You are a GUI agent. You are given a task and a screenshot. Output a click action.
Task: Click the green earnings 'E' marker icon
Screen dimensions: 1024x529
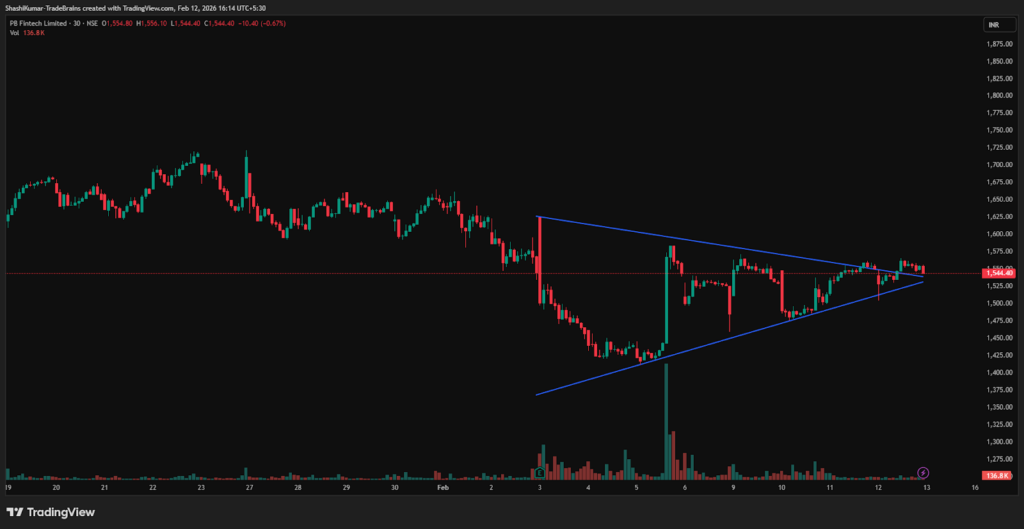pyautogui.click(x=539, y=472)
